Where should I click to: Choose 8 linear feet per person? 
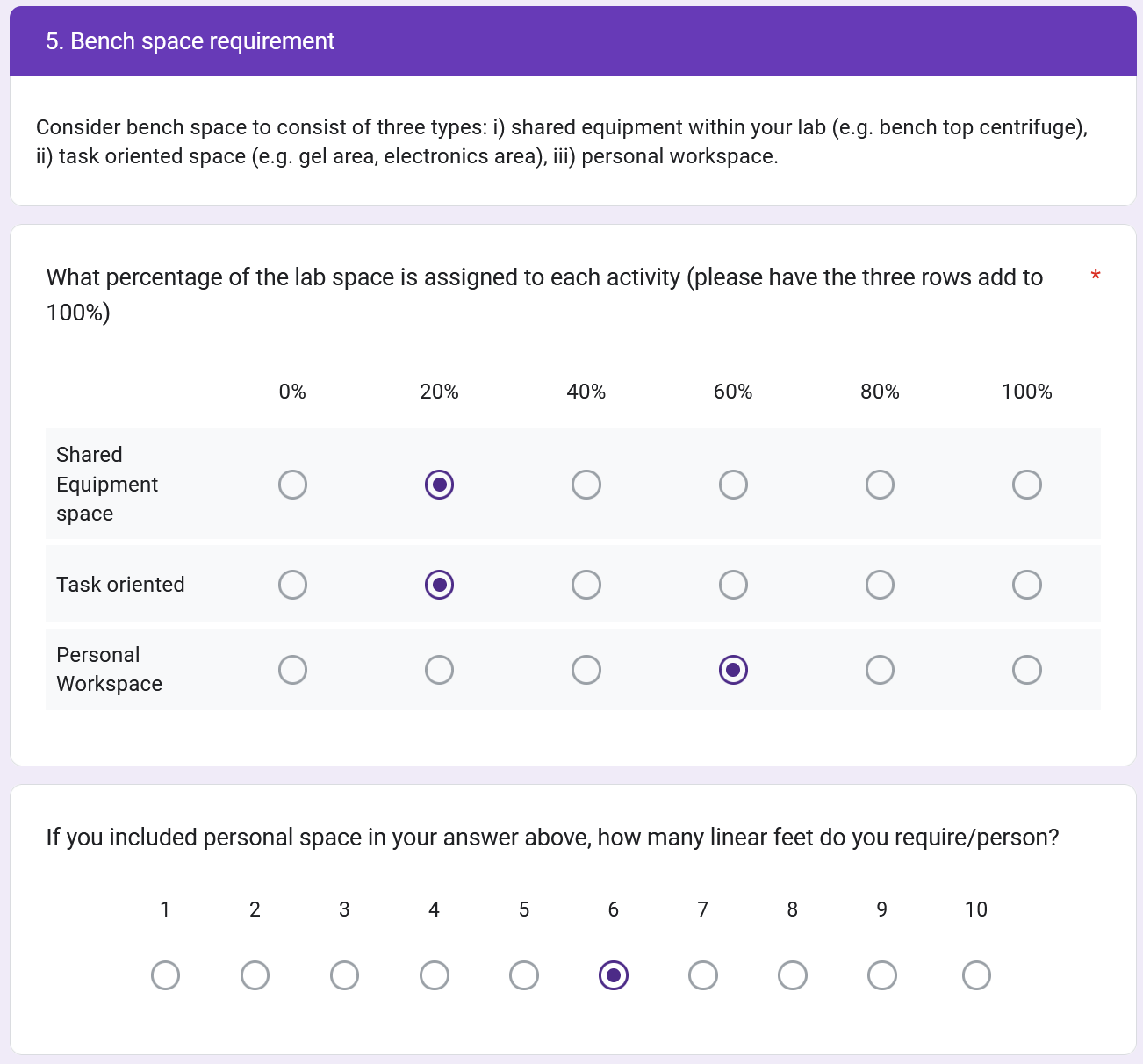(x=793, y=975)
